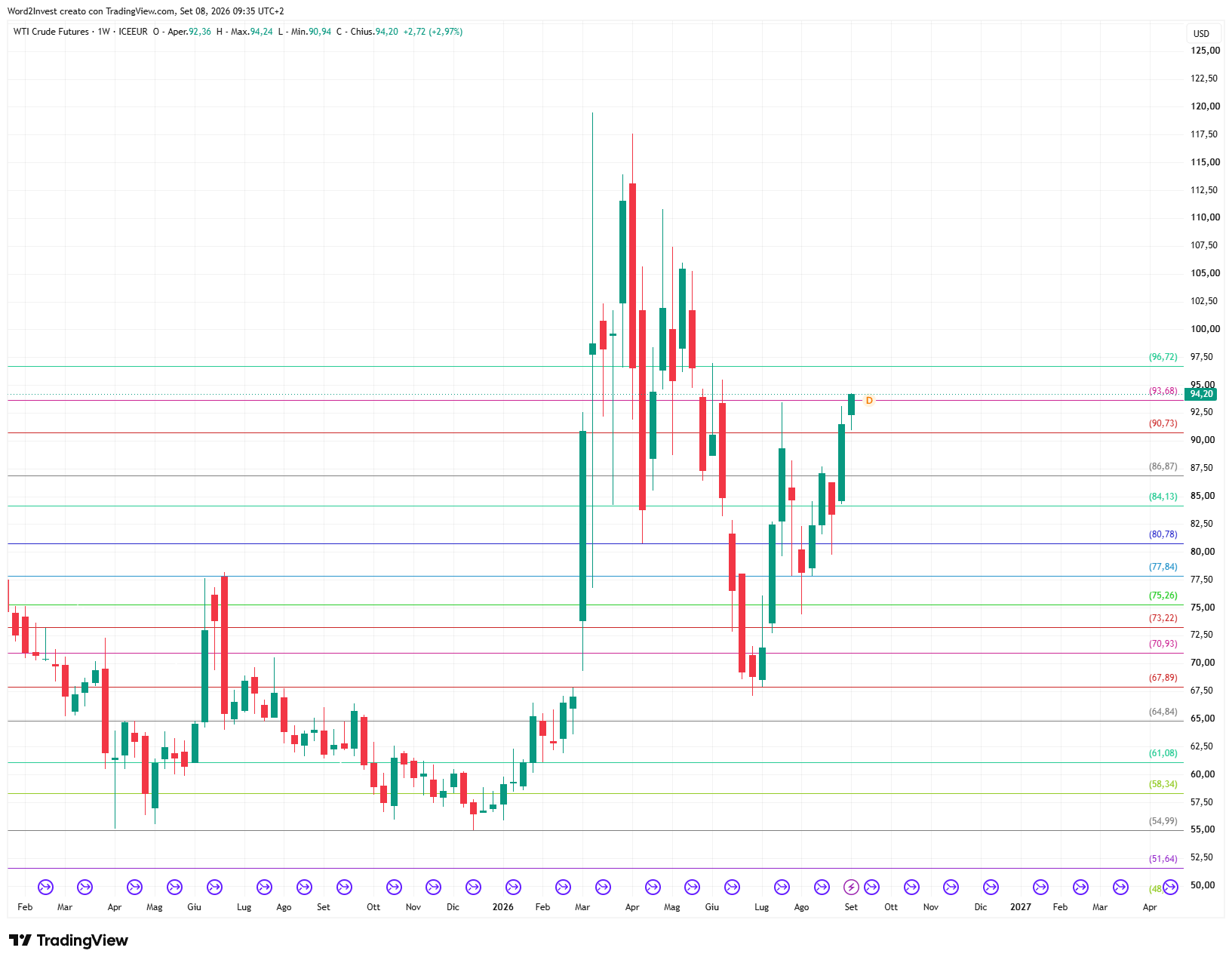Select the rollover icon between 2027 and Feb

click(1040, 887)
